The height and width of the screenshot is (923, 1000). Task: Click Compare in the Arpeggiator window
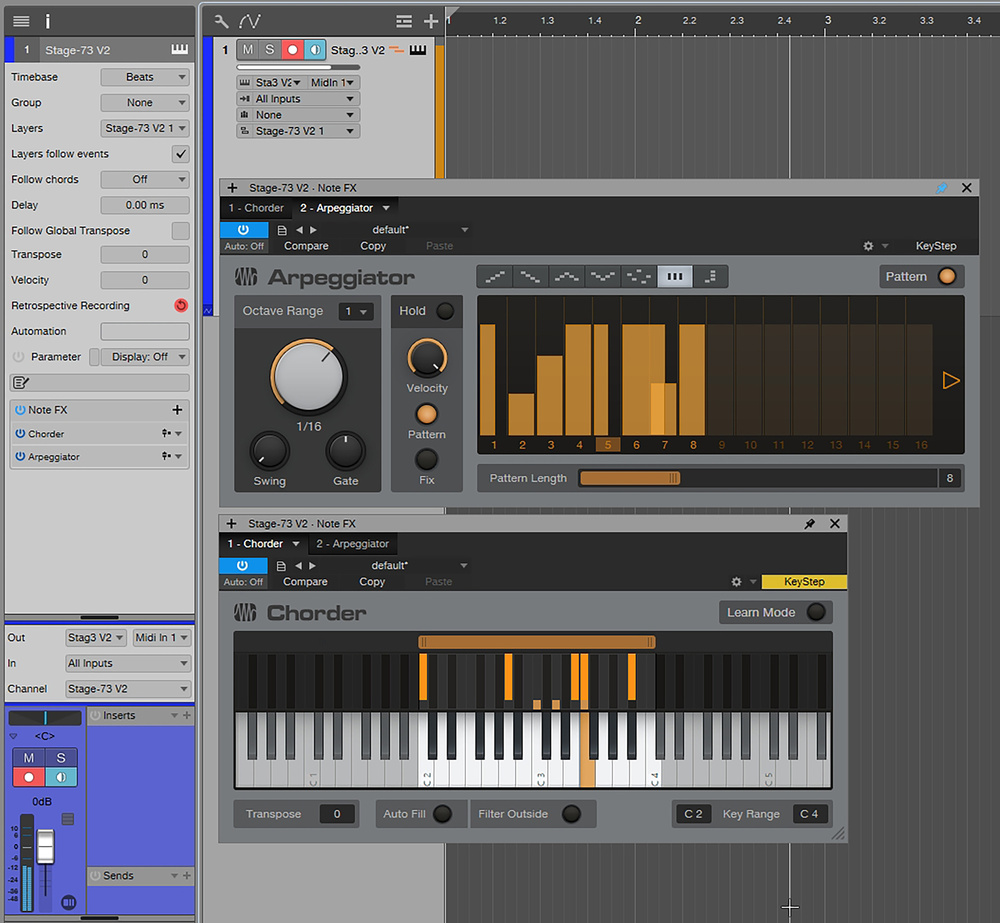click(x=306, y=246)
